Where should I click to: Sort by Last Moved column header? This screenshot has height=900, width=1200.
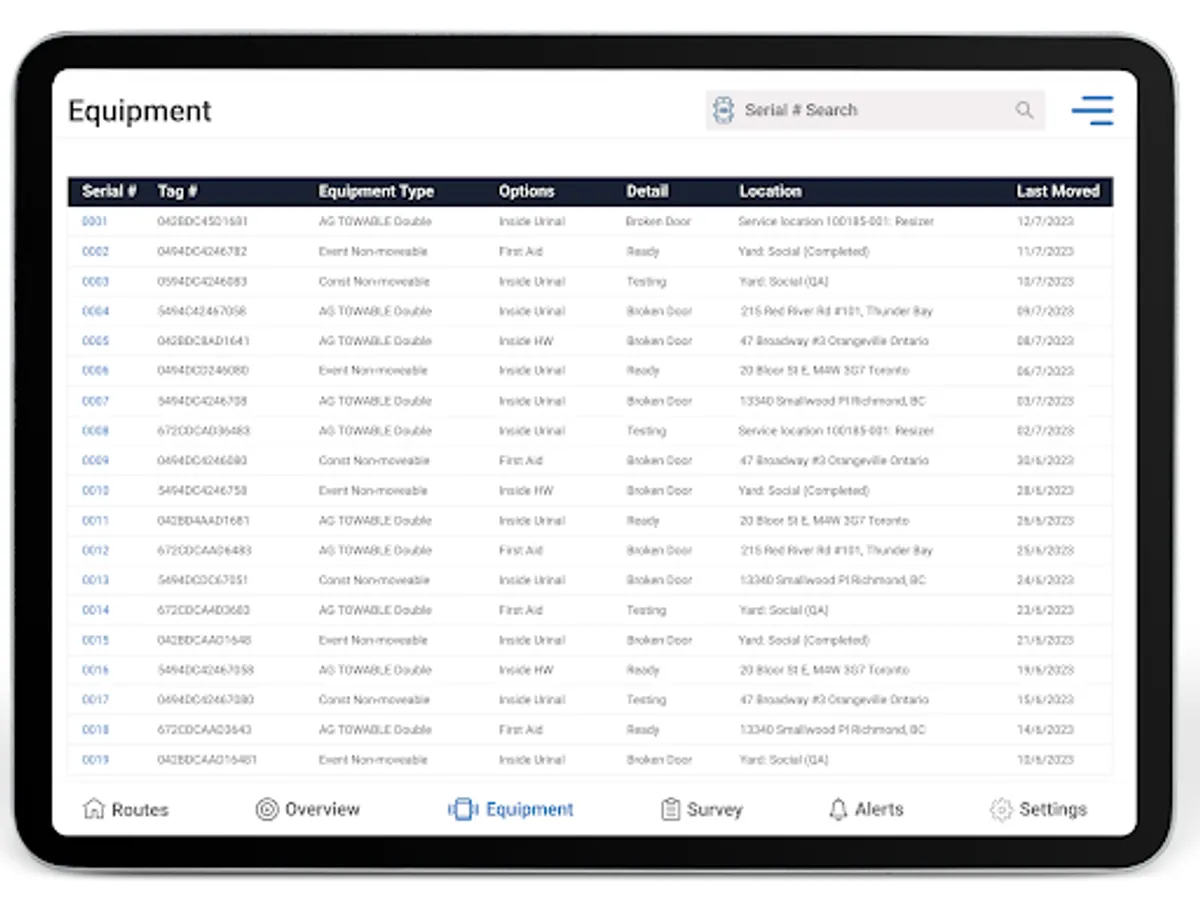point(1058,191)
